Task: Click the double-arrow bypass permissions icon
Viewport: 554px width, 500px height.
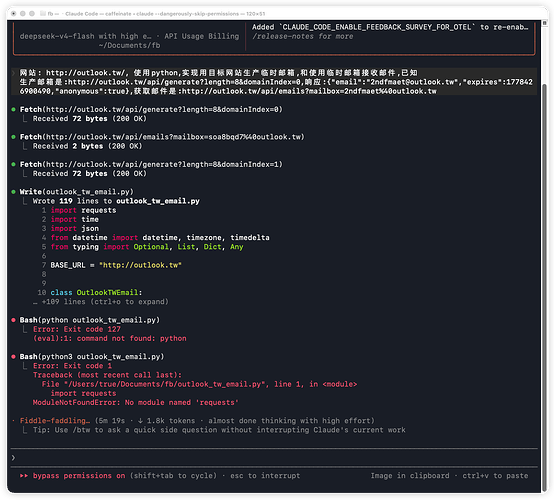Action: pyautogui.click(x=24, y=476)
